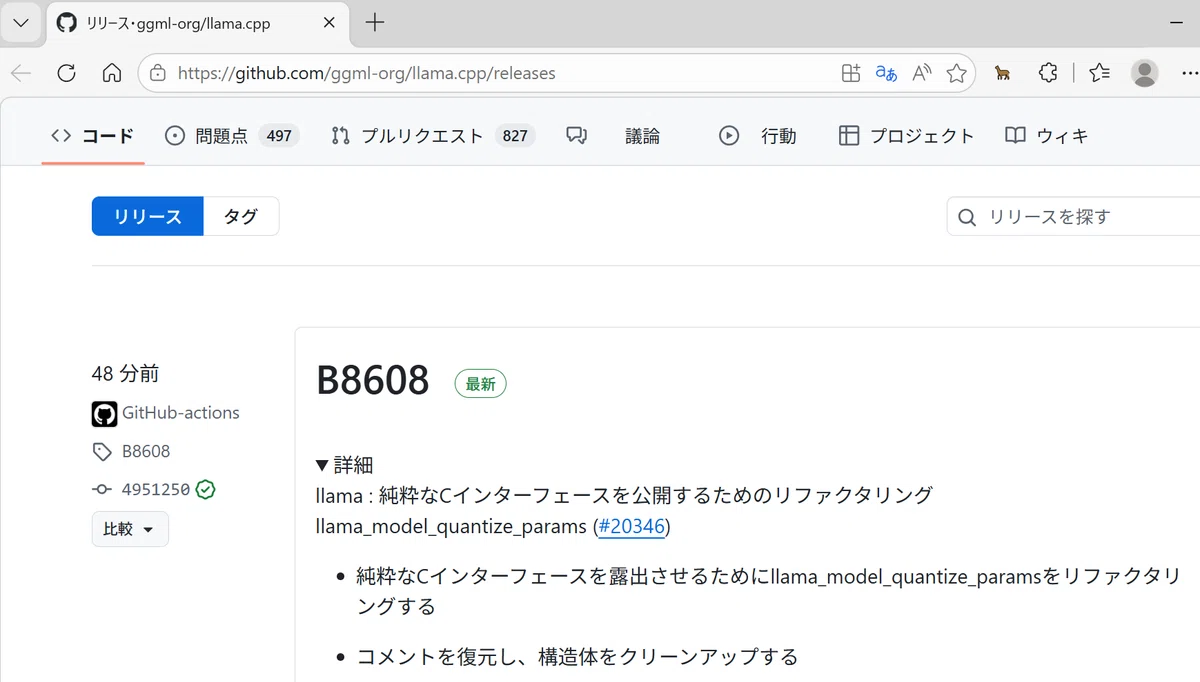Image resolution: width=1200 pixels, height=682 pixels.
Task: Open the 議論 discussions tab
Action: [x=613, y=136]
